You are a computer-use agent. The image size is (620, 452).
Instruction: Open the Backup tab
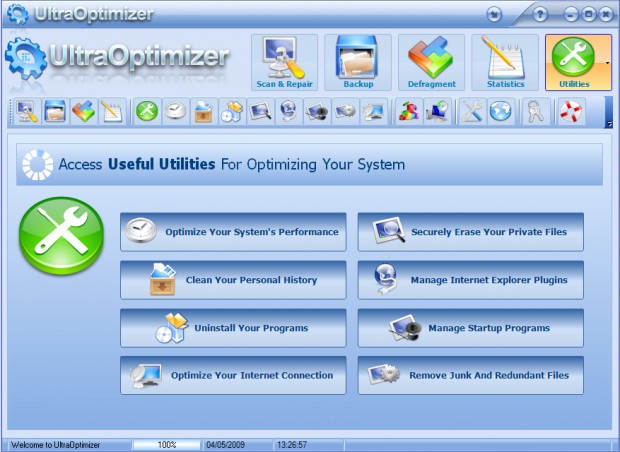358,62
